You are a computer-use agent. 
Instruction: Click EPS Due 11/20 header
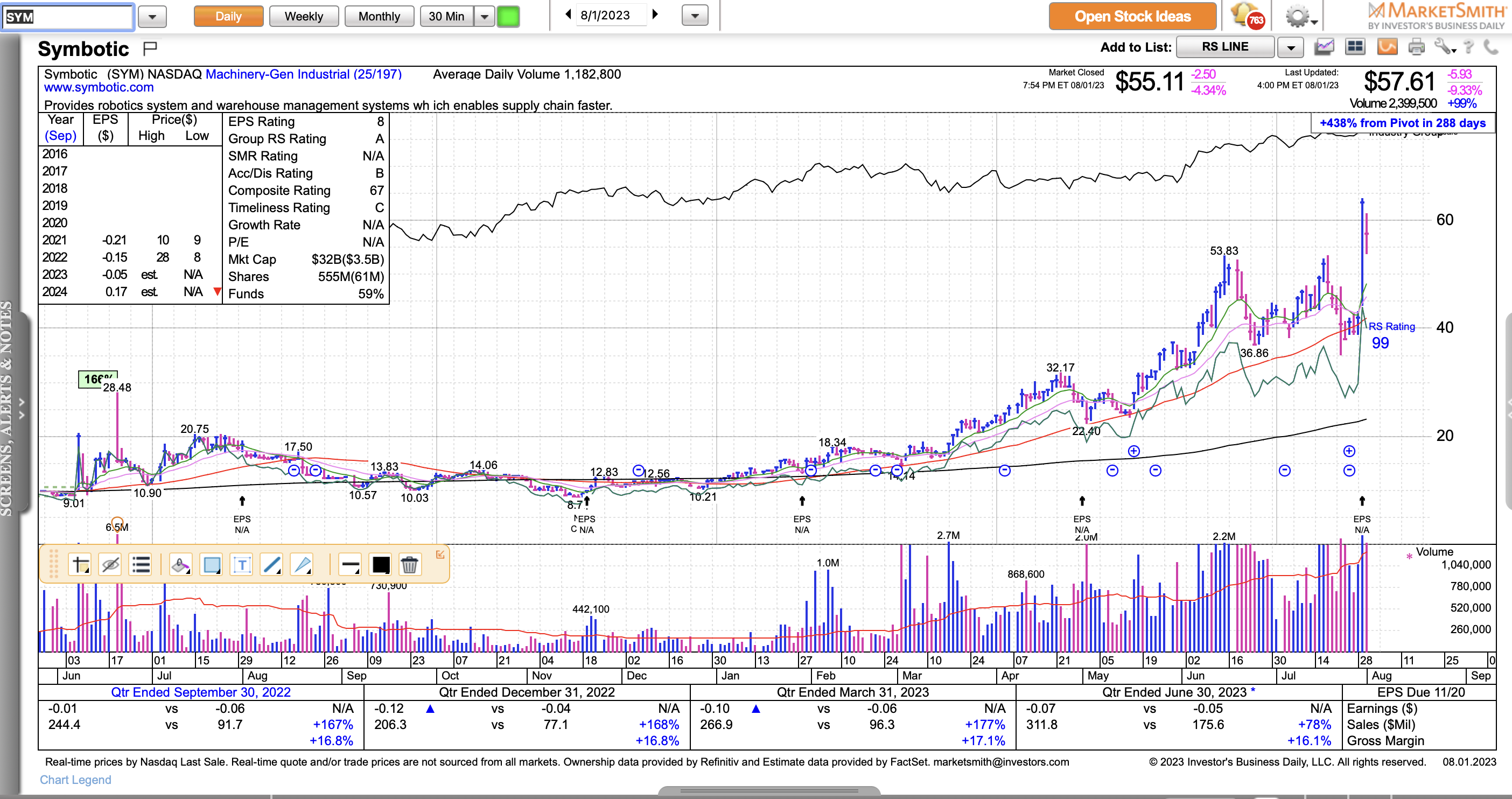1420,692
